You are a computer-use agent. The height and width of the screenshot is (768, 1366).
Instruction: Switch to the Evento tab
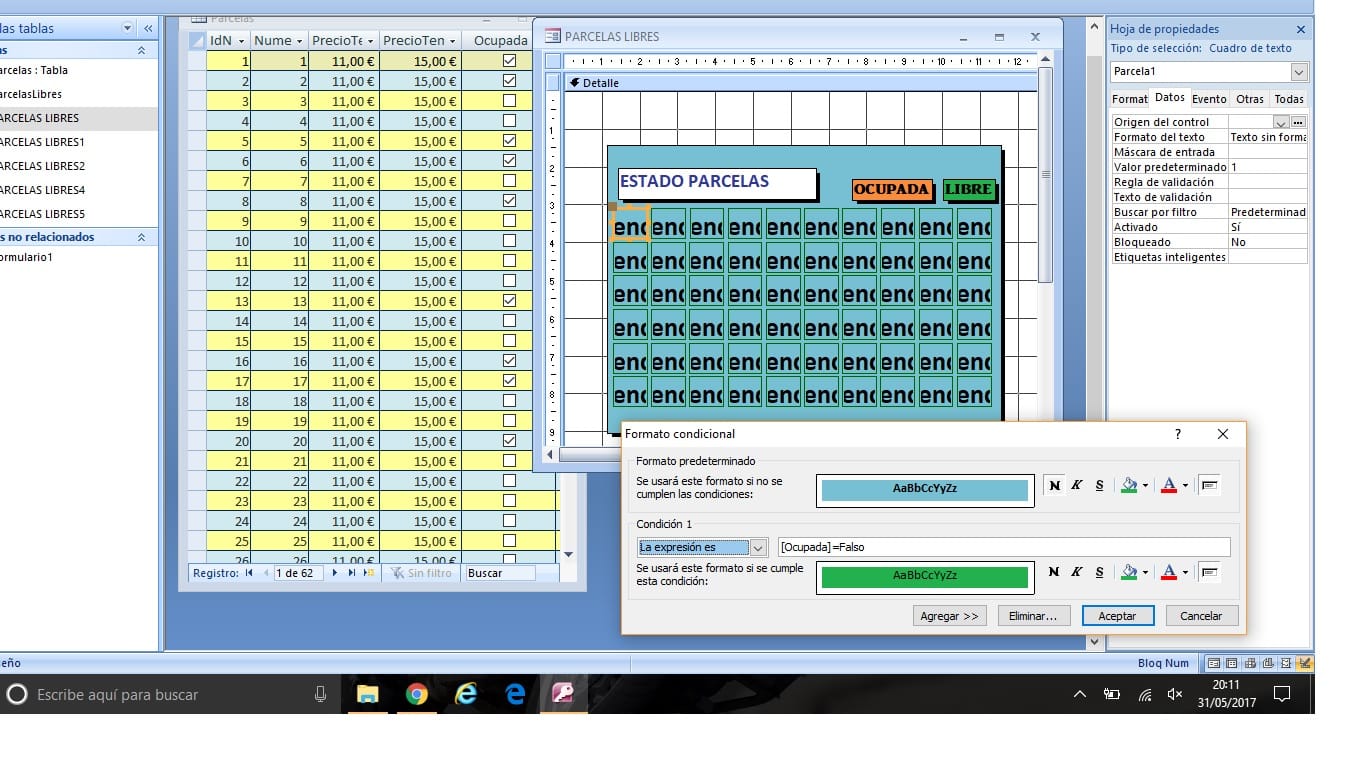1212,98
